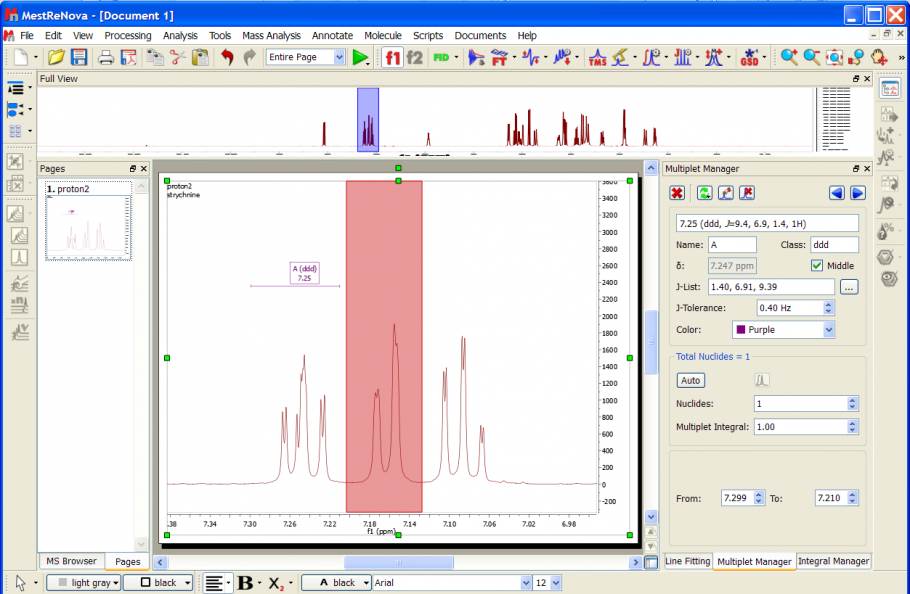Click the Undo arrow icon

226,57
